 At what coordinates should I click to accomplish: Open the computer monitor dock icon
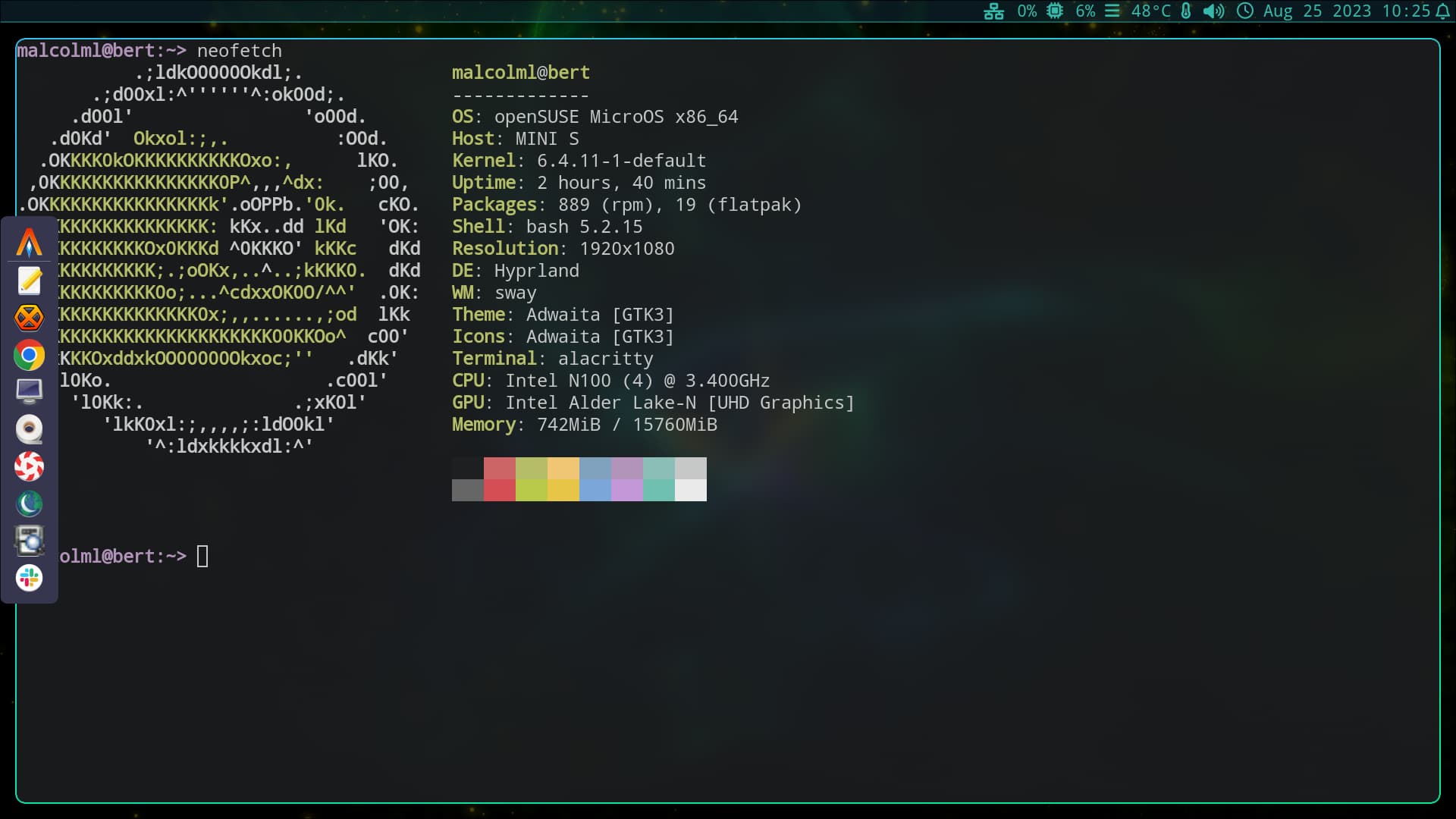point(29,391)
